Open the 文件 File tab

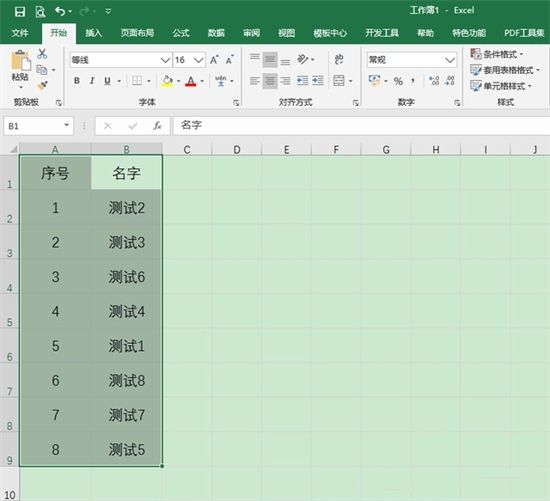coord(20,33)
